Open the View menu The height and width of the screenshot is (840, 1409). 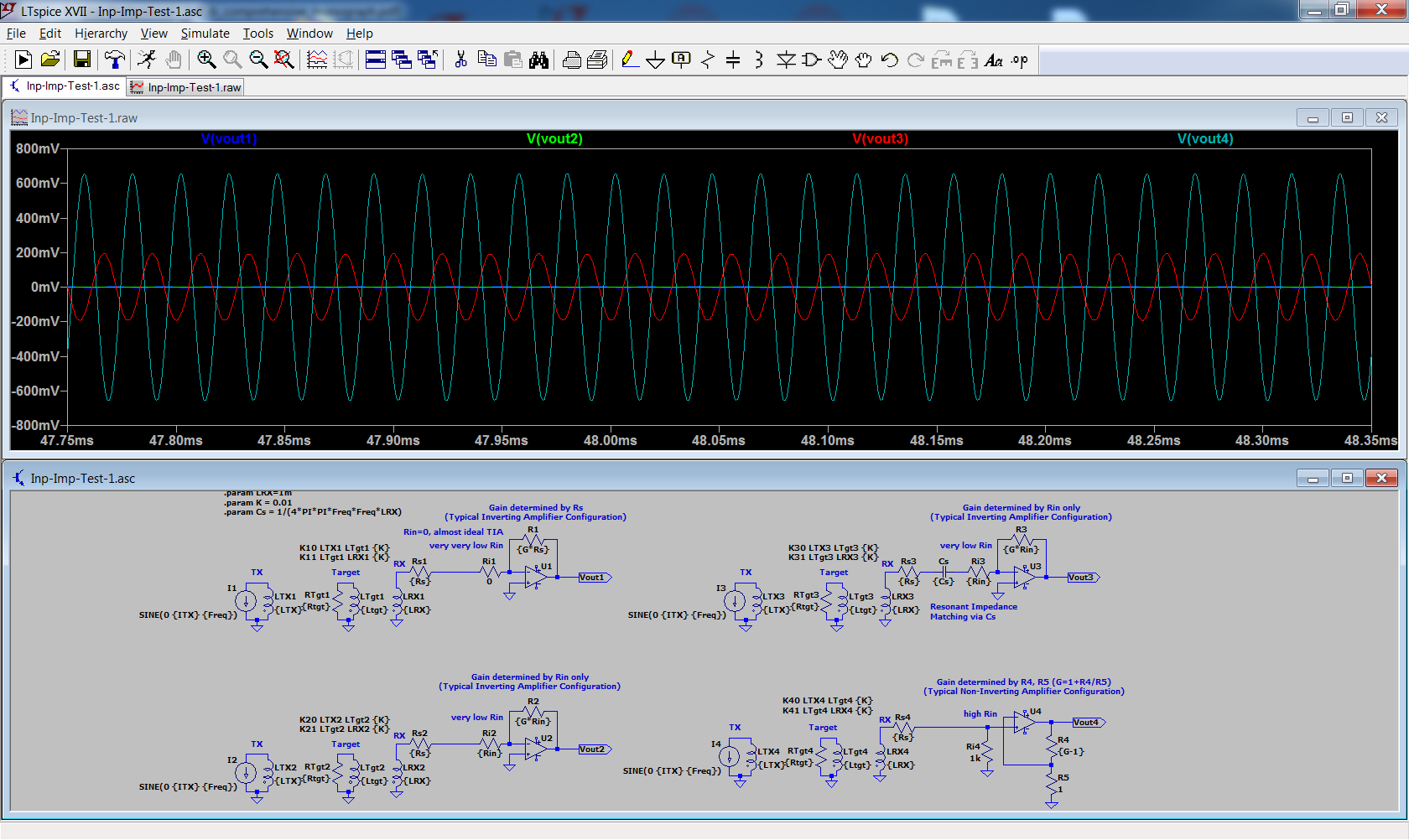click(x=153, y=33)
